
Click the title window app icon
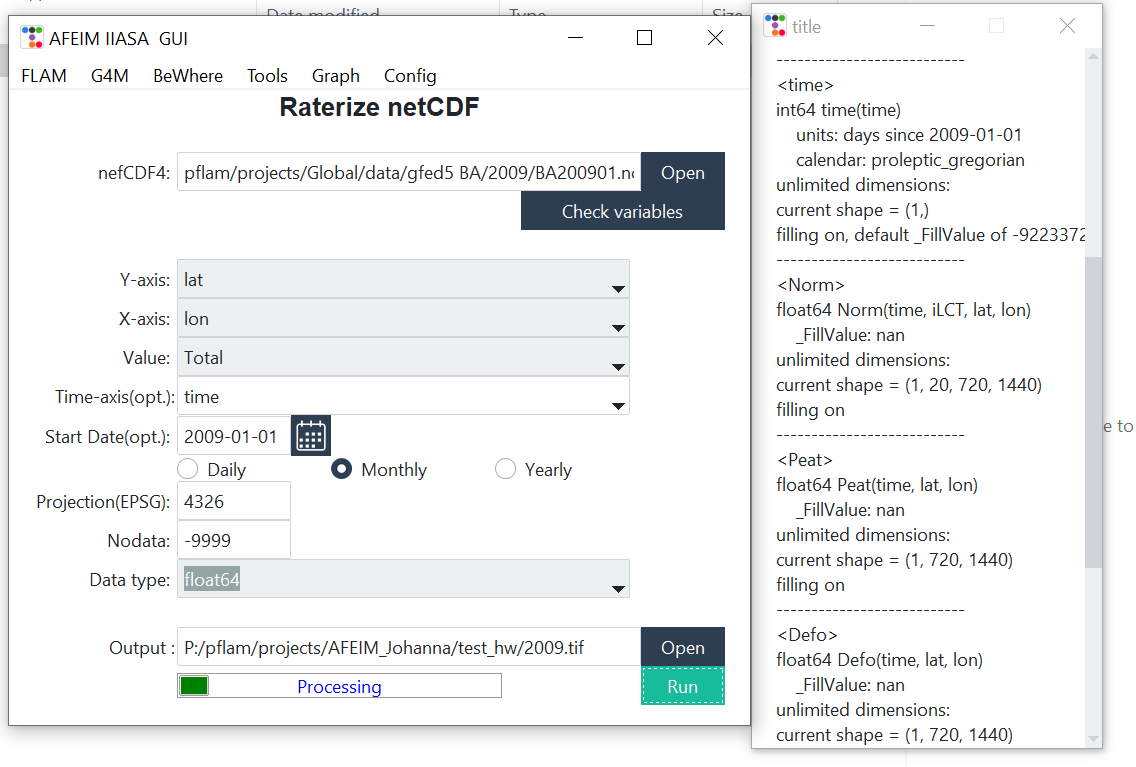(x=775, y=26)
